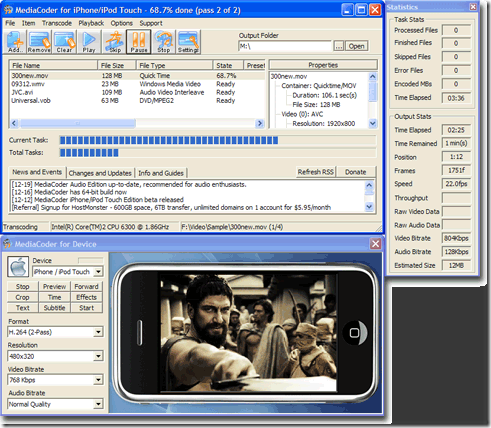Viewport: 491px width, 428px height.
Task: Switch to News and Events tab
Action: (x=37, y=172)
